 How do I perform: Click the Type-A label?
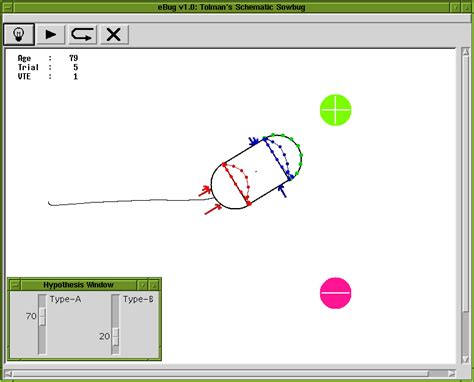(x=65, y=299)
